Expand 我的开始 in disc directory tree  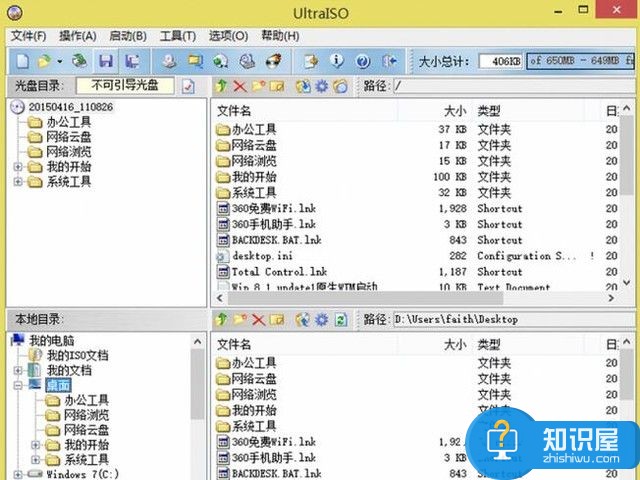pos(18,167)
